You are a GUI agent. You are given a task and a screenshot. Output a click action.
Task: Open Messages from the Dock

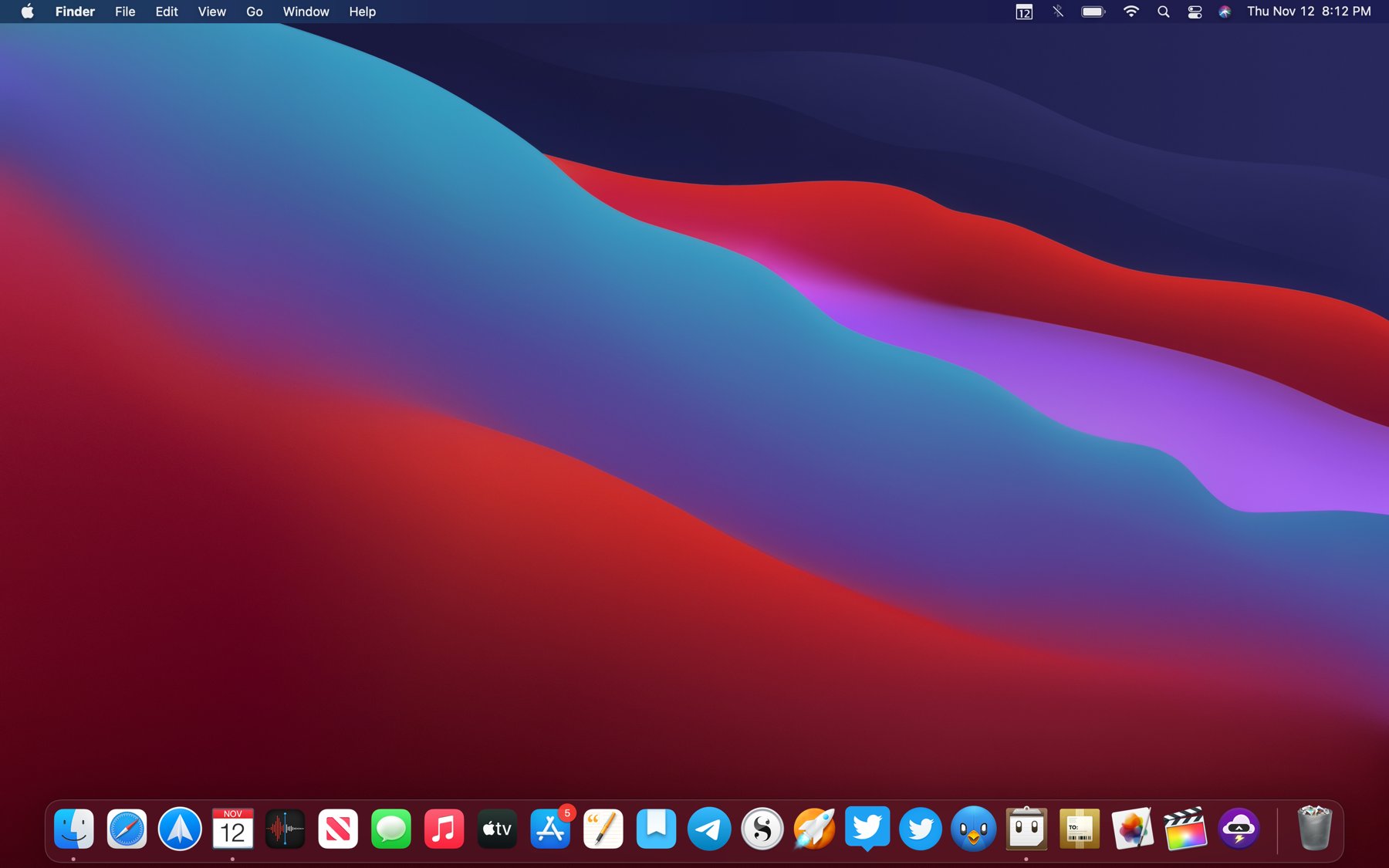point(391,829)
